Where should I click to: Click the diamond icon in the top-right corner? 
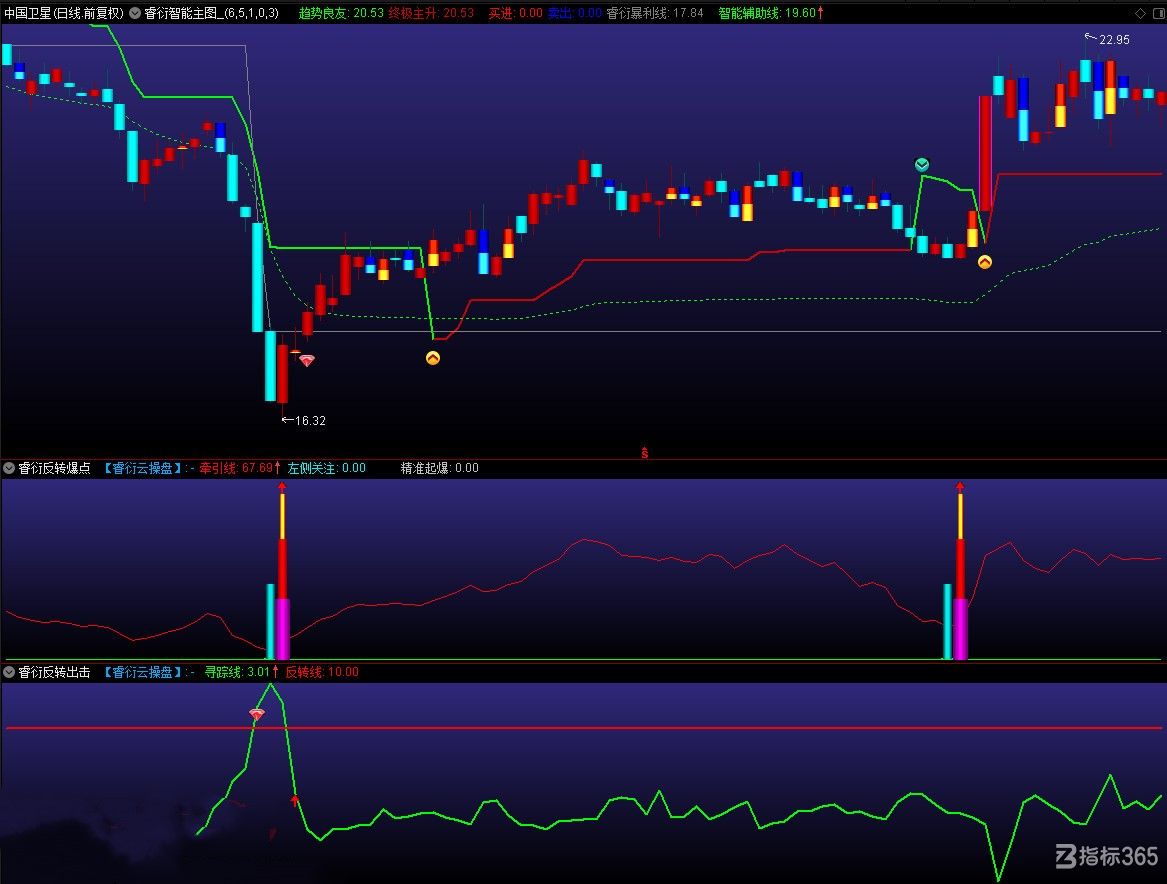[x=1140, y=13]
